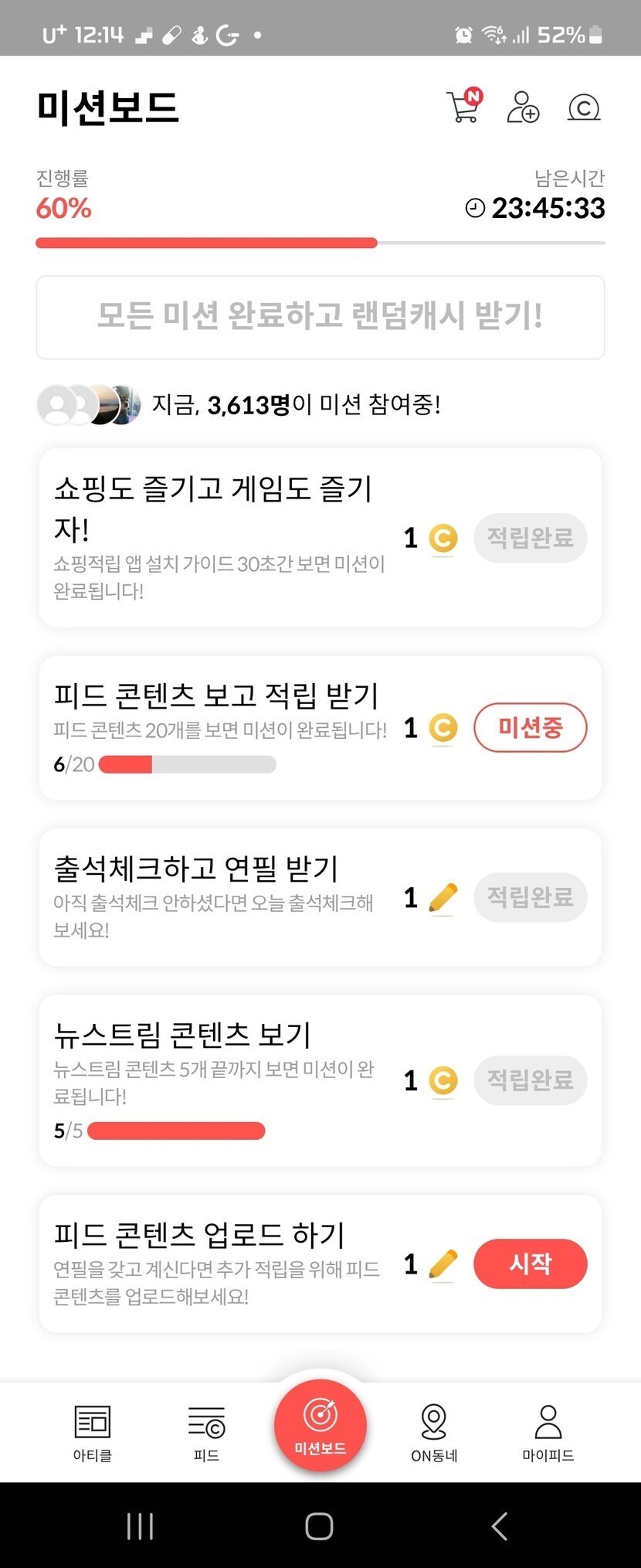The height and width of the screenshot is (1568, 641).
Task: Click the overall mission progress bar
Action: pyautogui.click(x=320, y=243)
